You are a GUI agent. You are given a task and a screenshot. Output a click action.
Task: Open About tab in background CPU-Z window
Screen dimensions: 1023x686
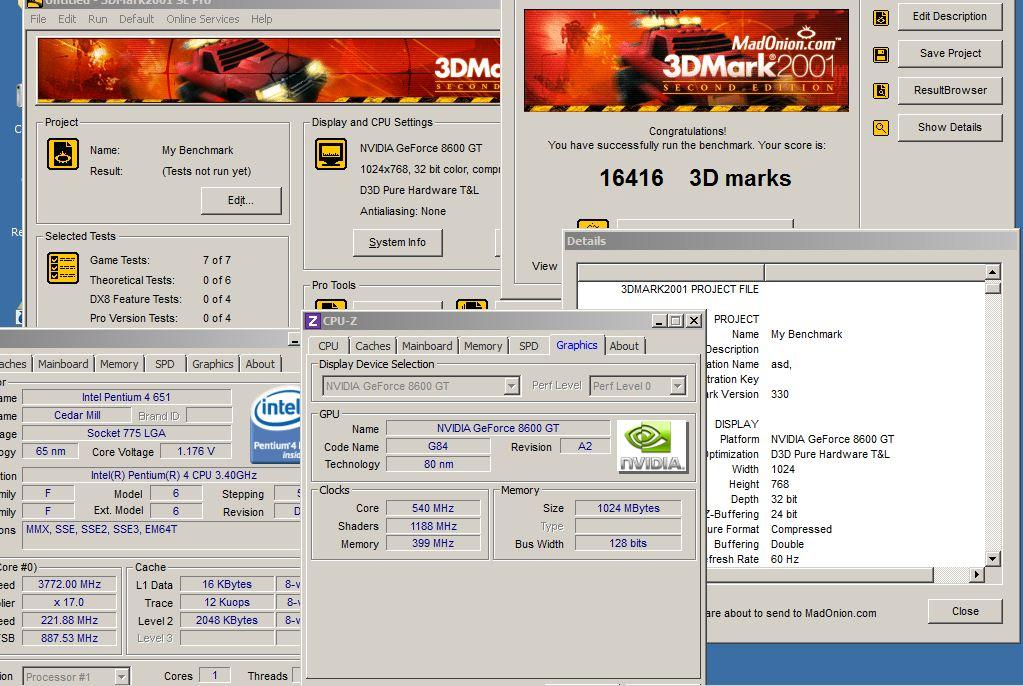pos(260,364)
